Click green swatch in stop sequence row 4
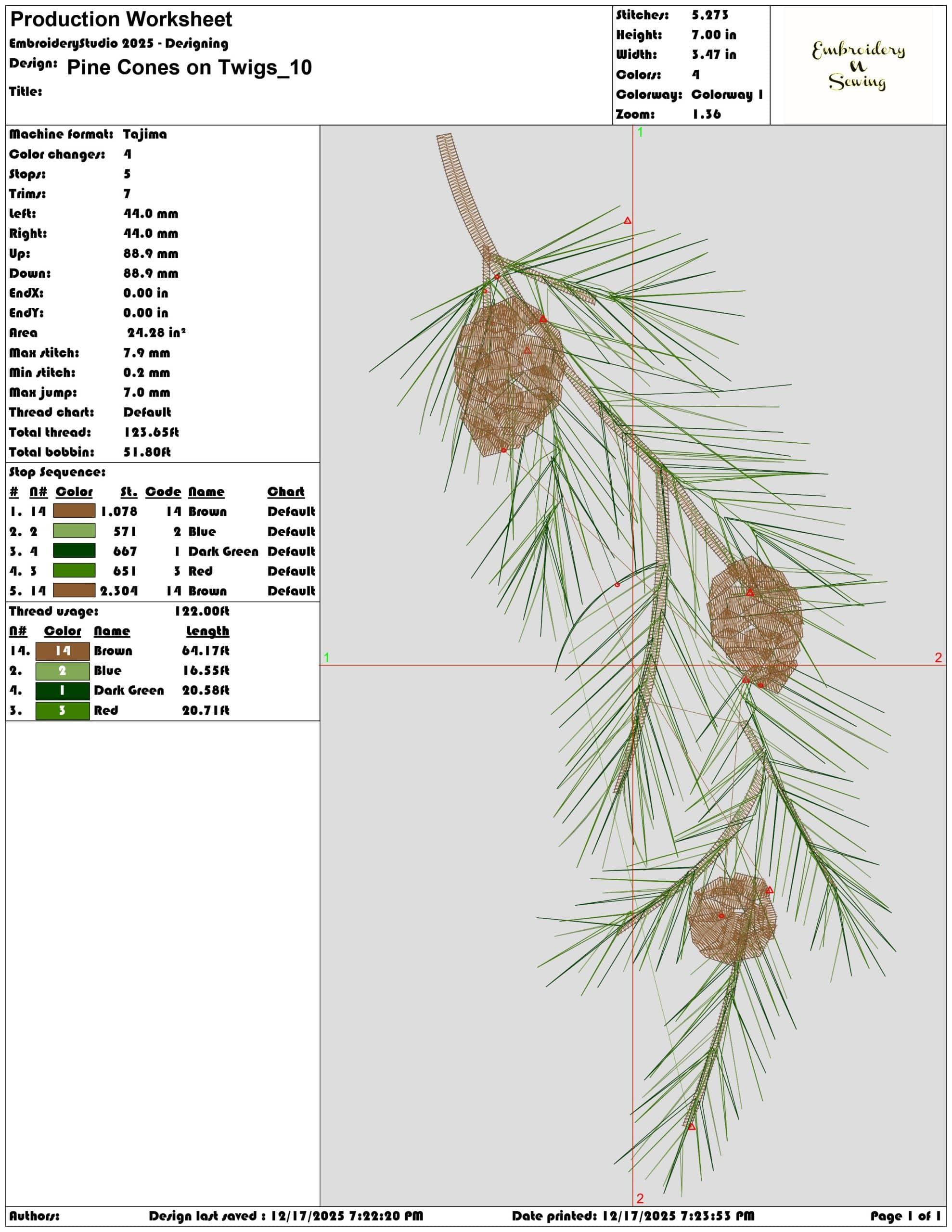 click(74, 570)
